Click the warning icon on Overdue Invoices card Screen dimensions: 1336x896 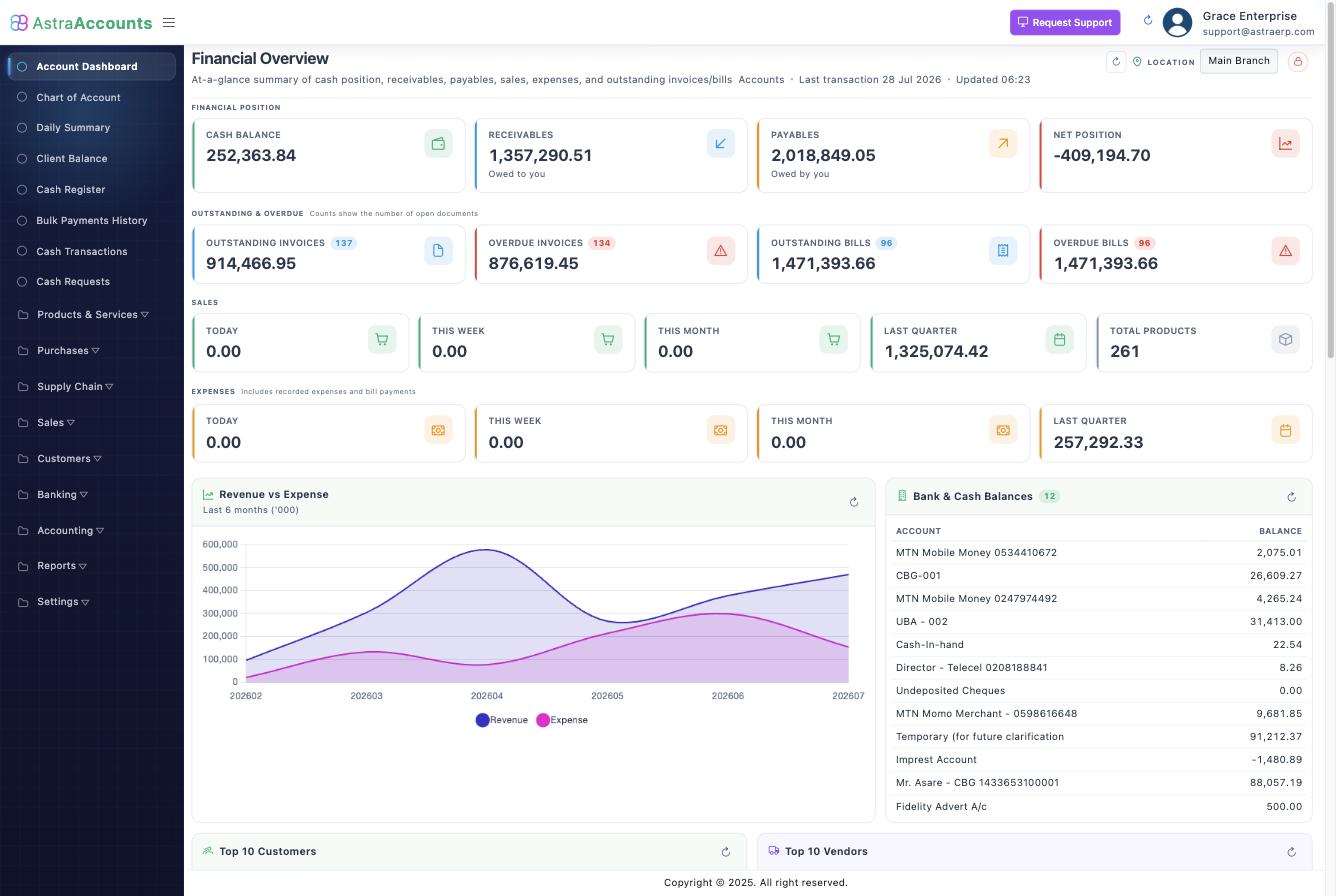pos(720,251)
